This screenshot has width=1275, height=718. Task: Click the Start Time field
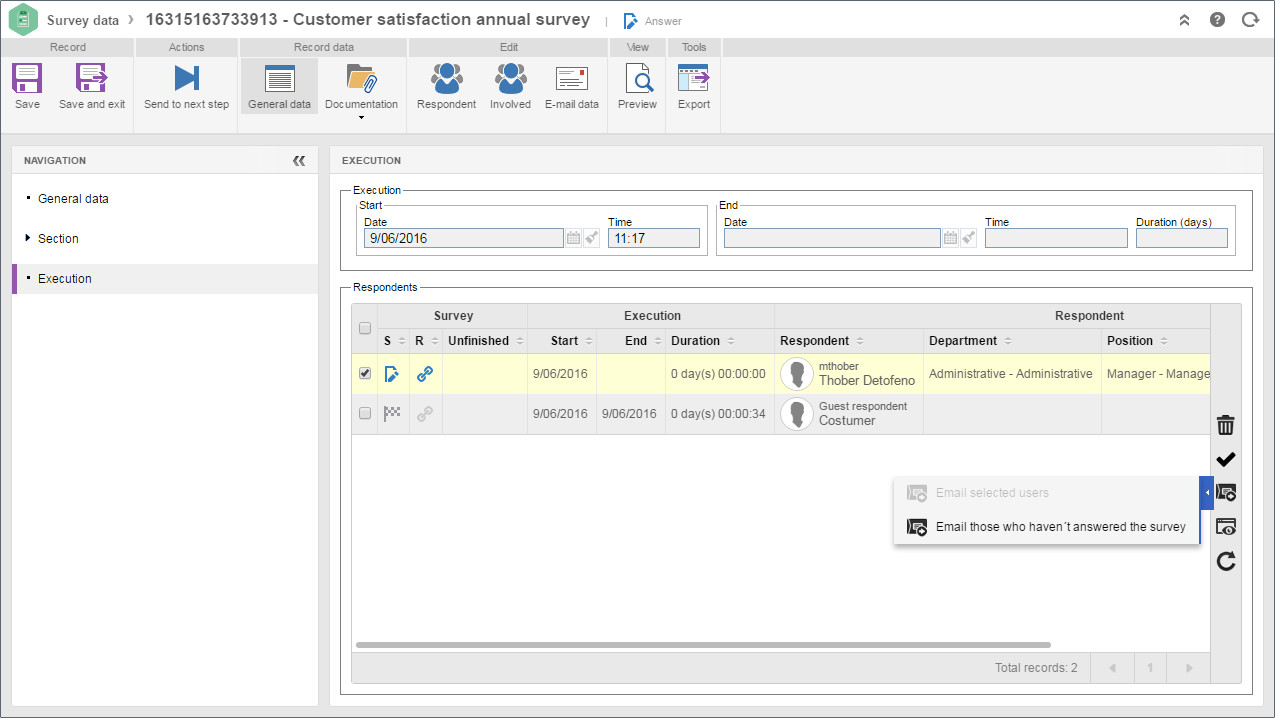pyautogui.click(x=653, y=238)
